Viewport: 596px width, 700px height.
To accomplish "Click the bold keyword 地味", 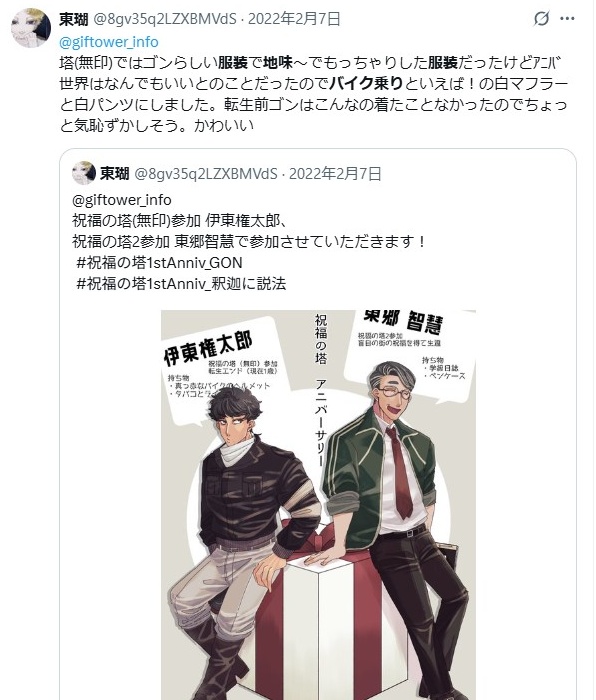I will pyautogui.click(x=278, y=63).
